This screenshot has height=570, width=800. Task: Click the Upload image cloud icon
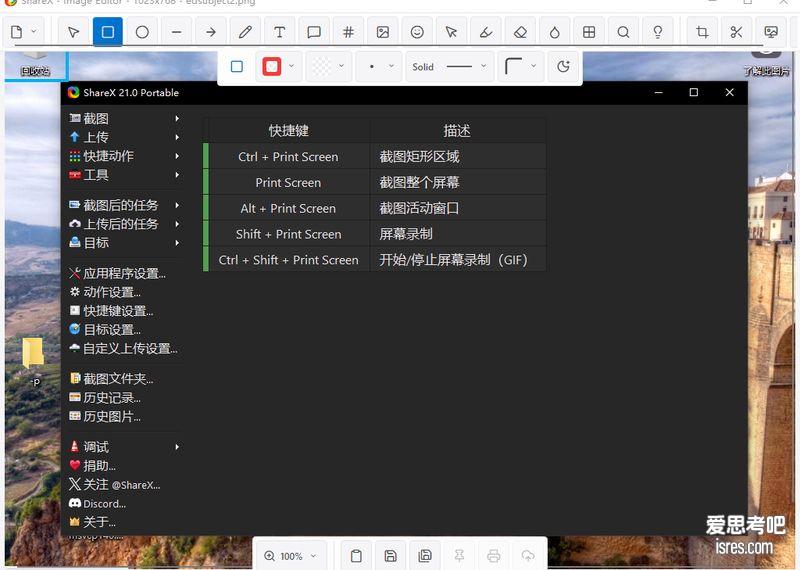(x=528, y=556)
